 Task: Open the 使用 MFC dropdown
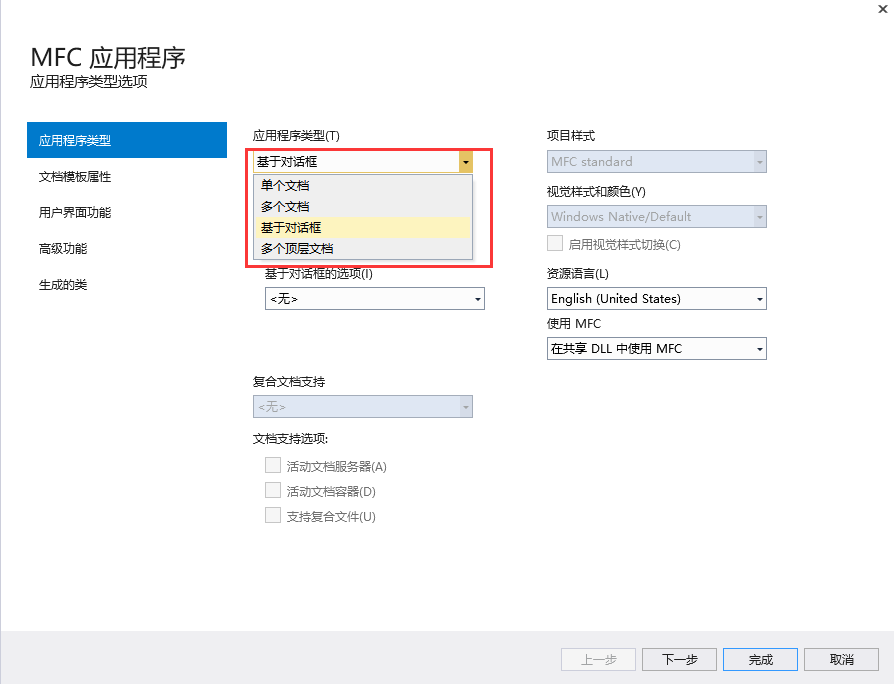pyautogui.click(x=759, y=348)
